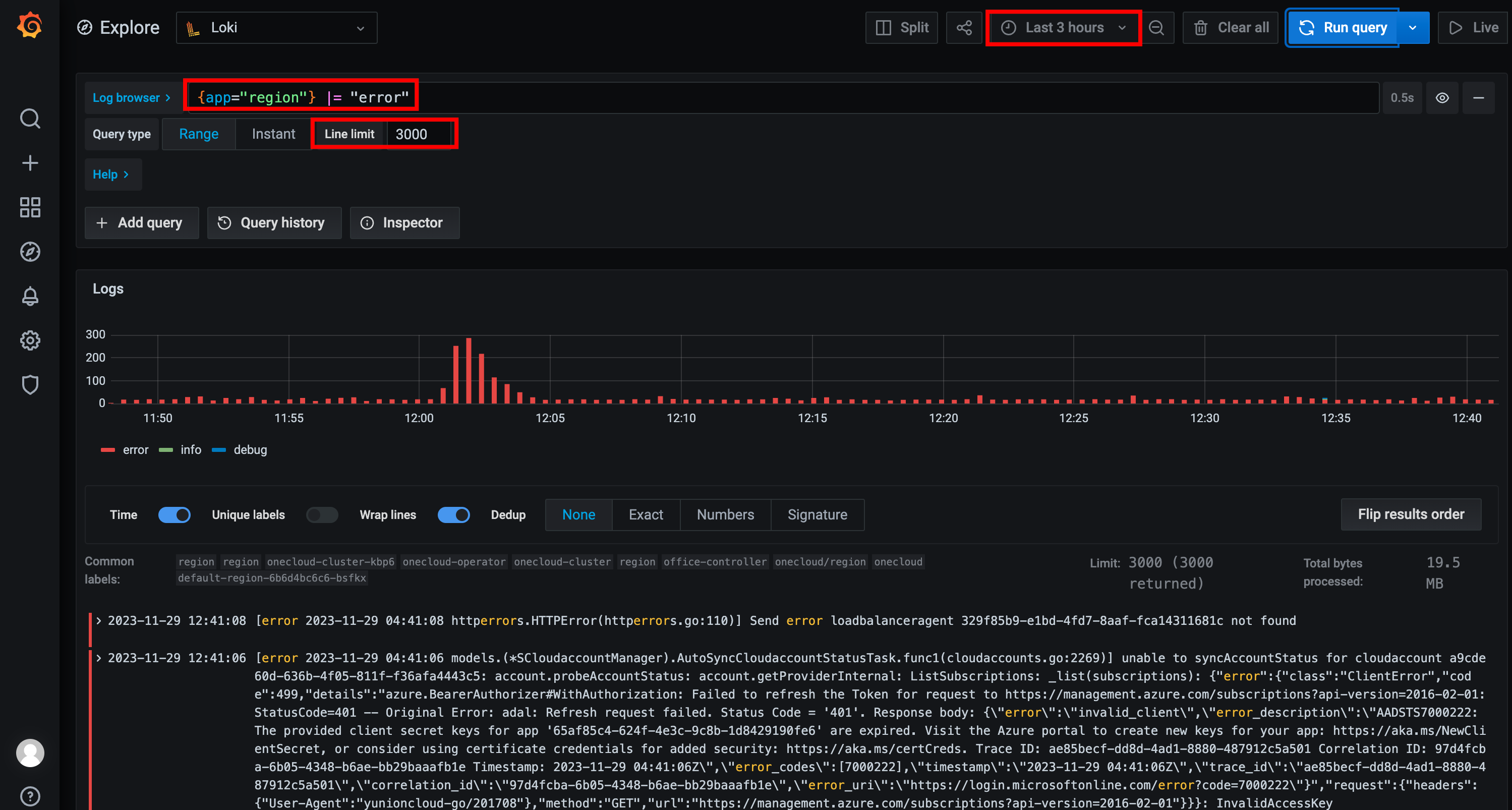Open the search icon in sidebar

point(30,119)
